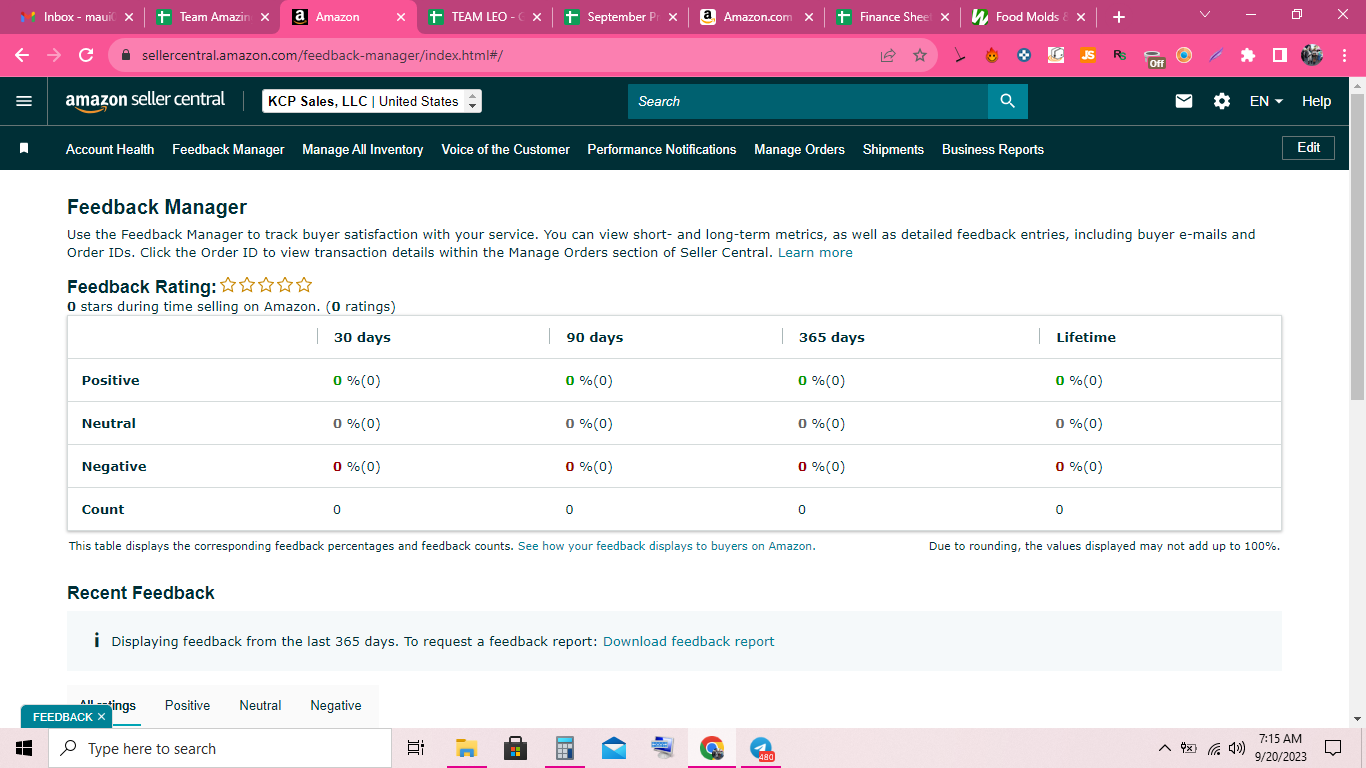Click Download feedback report link
1366x768 pixels.
[689, 642]
